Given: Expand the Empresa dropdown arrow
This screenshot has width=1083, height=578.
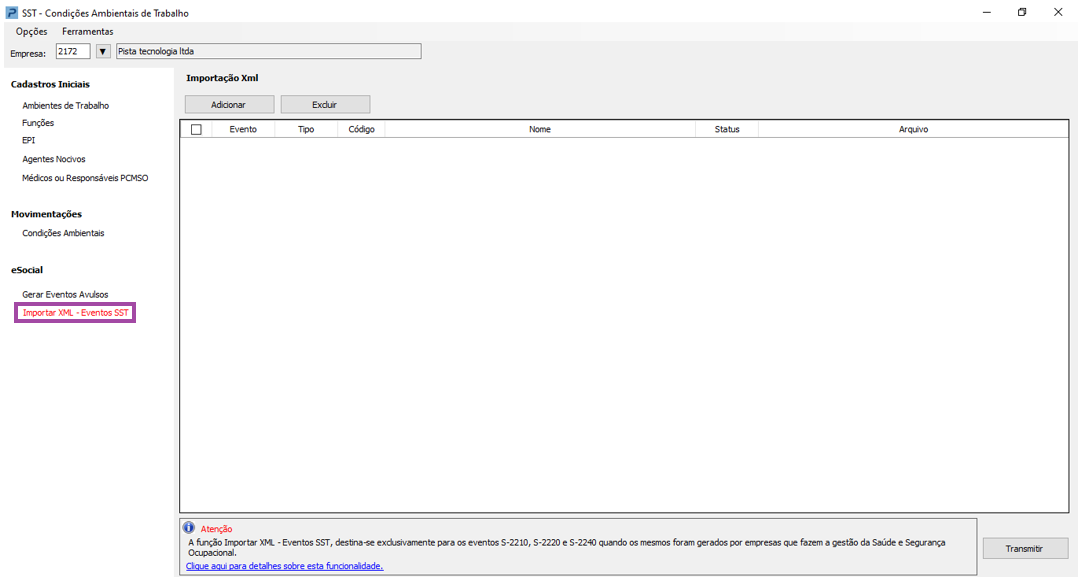Looking at the screenshot, I should [x=102, y=51].
